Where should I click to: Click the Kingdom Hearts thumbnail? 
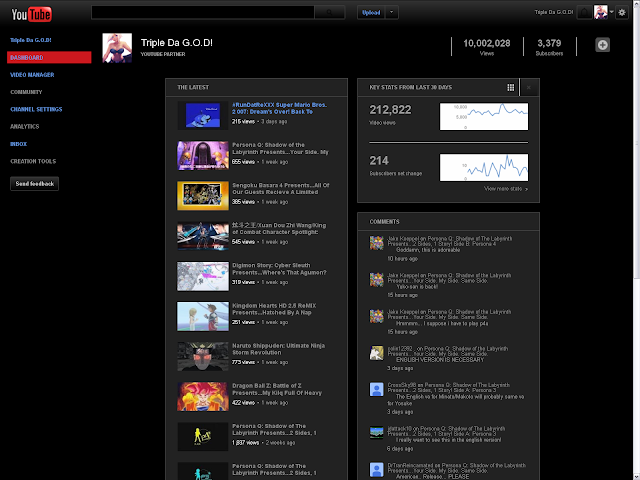(x=203, y=316)
